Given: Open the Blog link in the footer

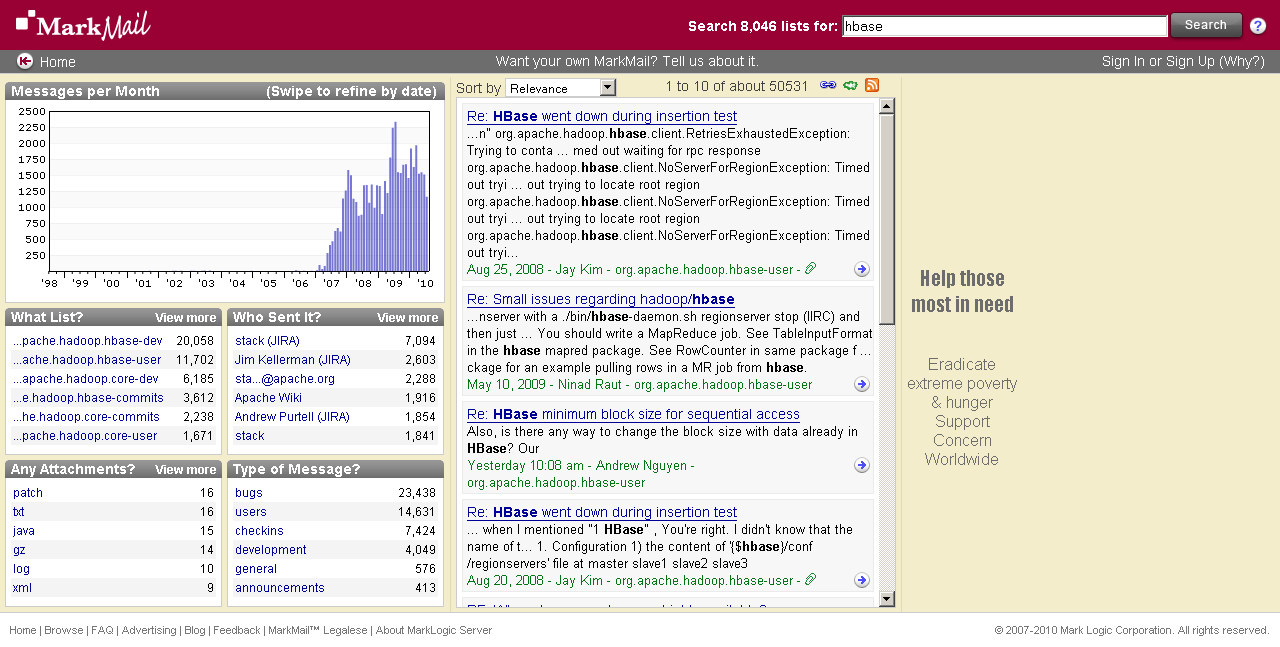Looking at the screenshot, I should 195,630.
